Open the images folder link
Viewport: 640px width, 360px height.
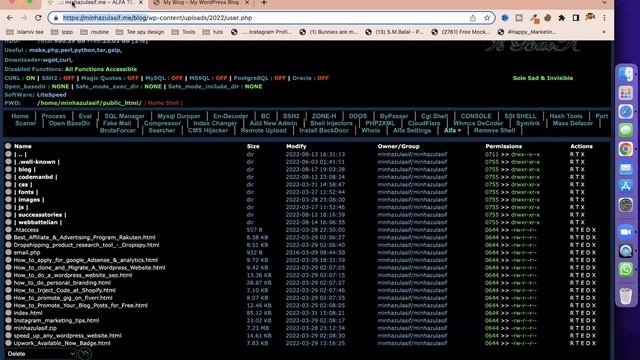29,200
